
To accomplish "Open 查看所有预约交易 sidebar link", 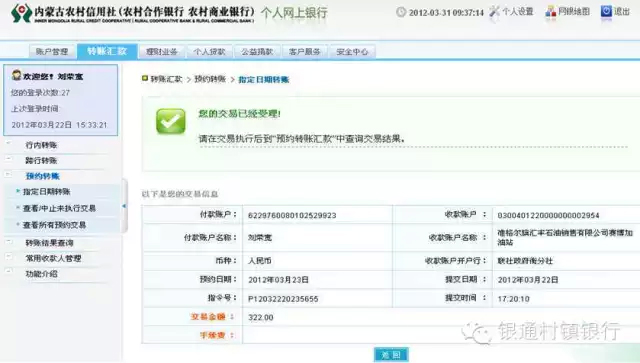I will click(x=54, y=225).
